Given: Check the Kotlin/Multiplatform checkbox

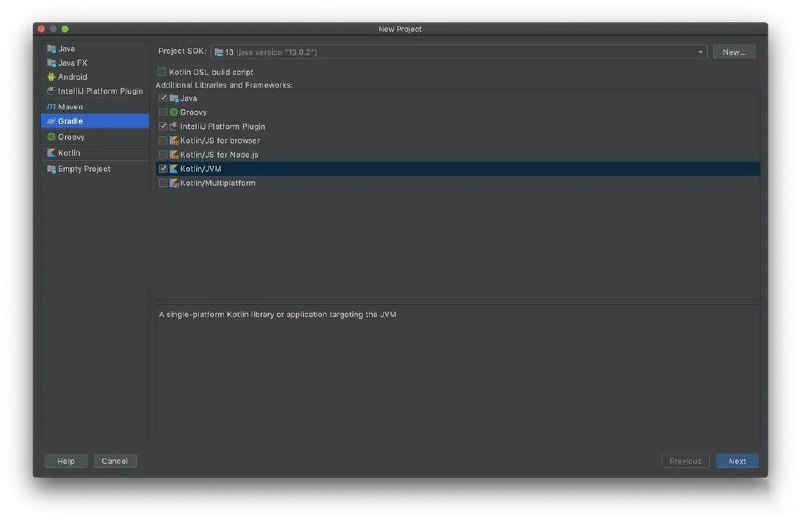Looking at the screenshot, I should 163,183.
